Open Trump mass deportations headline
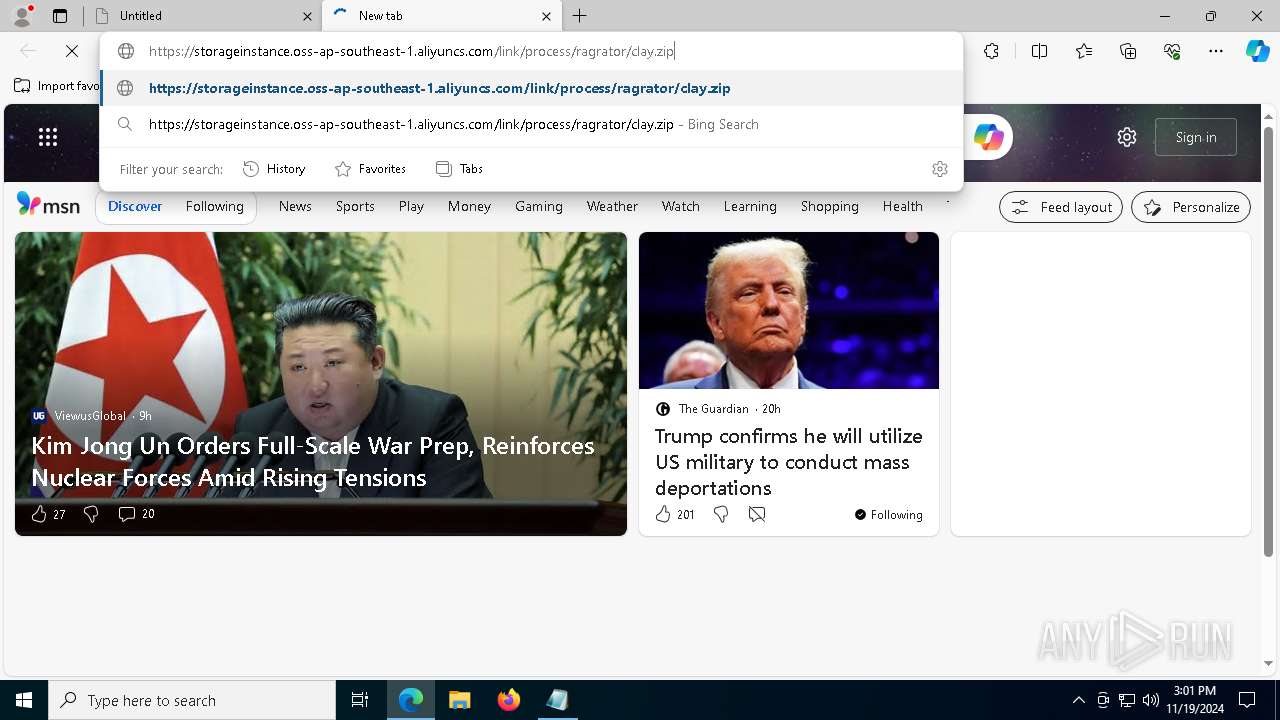Viewport: 1280px width, 720px height. [x=789, y=462]
